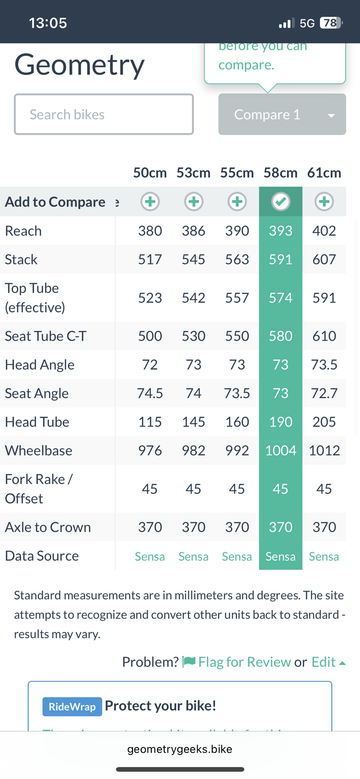The image size is (360, 779).
Task: Tap the geometrygeeks.bike address bar
Action: pyautogui.click(x=180, y=749)
